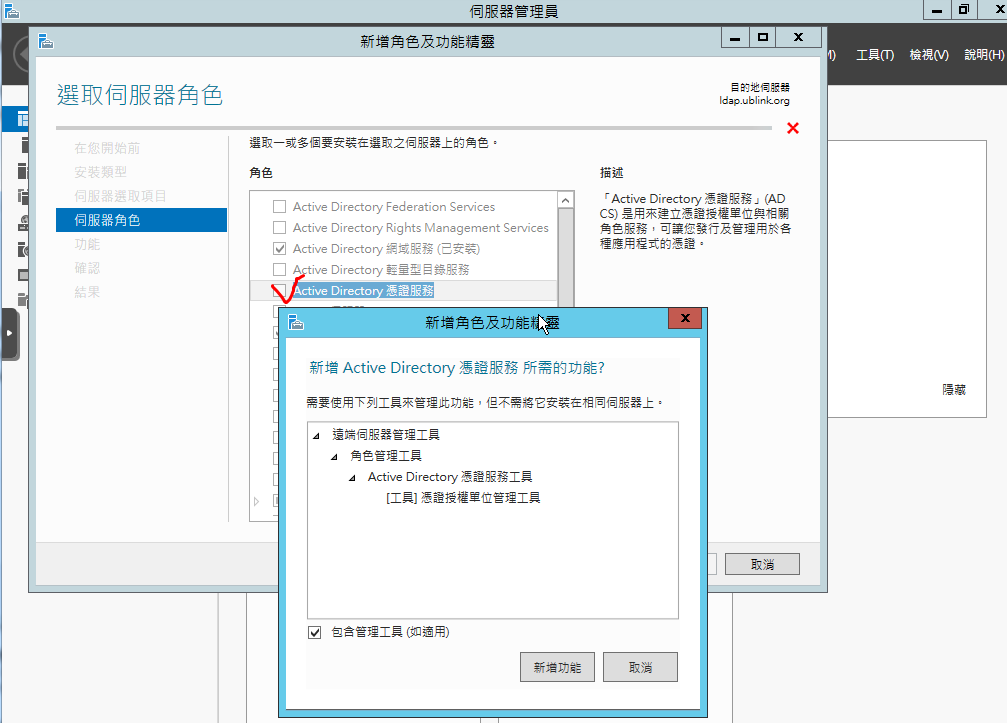
Task: Close the Active Directory 憑證服務 feature dialog
Action: [x=685, y=318]
